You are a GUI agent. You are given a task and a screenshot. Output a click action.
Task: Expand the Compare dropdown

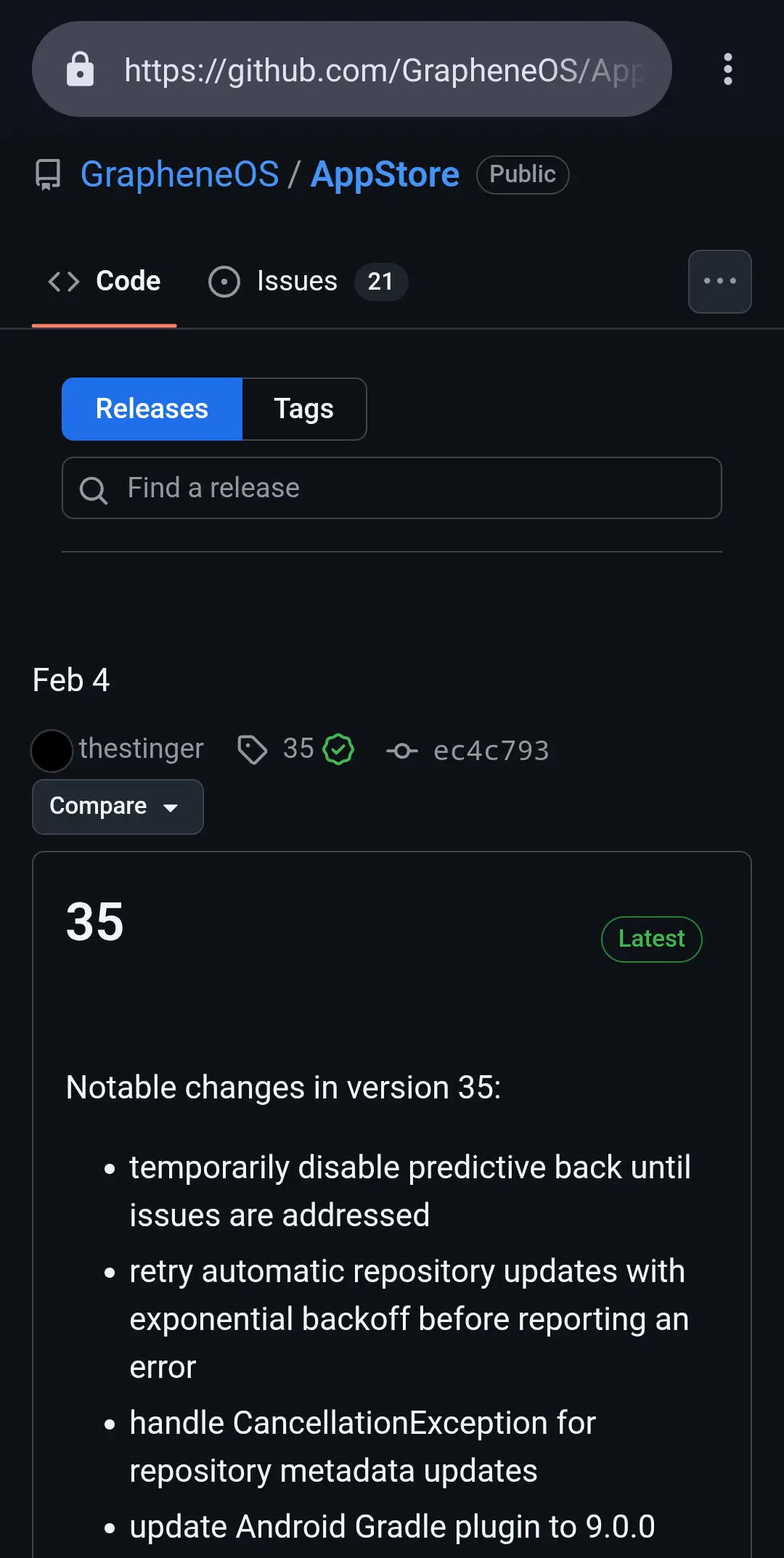(118, 807)
